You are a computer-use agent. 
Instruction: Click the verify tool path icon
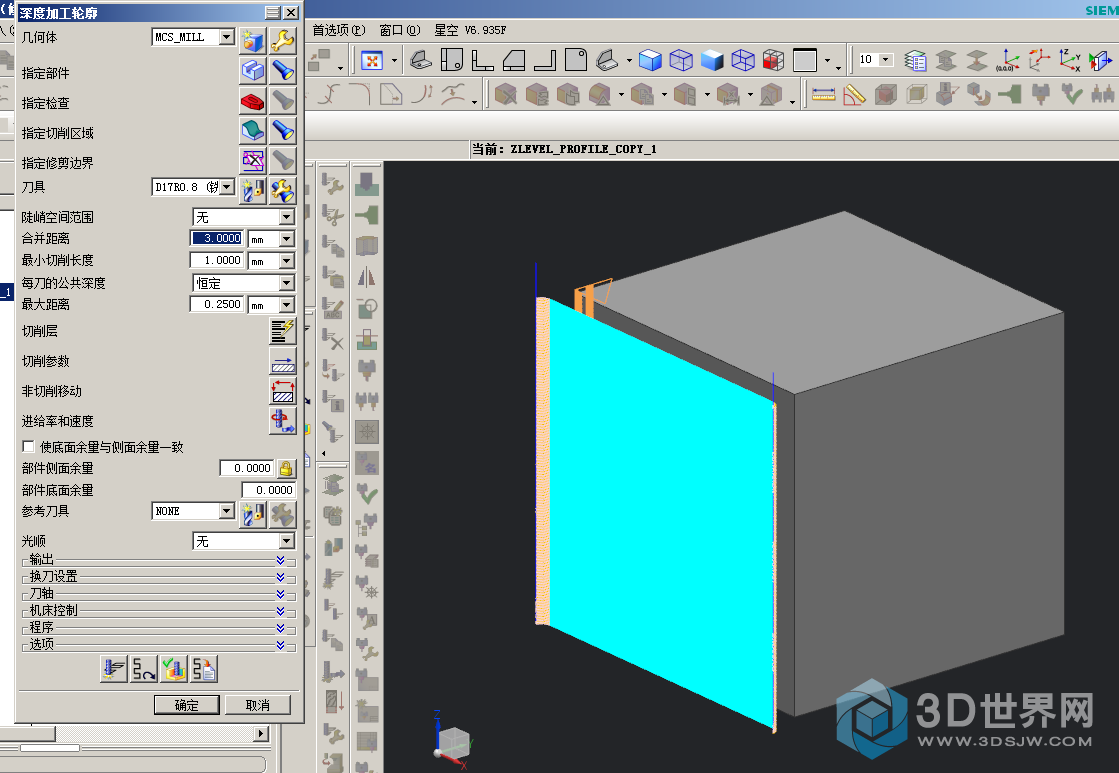(x=174, y=669)
